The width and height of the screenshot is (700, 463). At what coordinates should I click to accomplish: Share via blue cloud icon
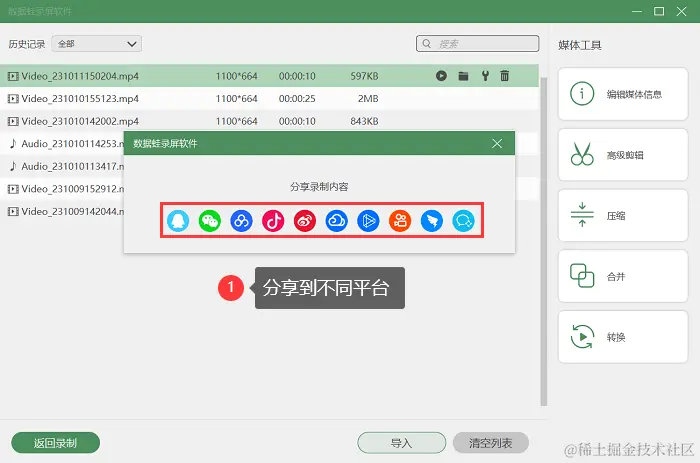337,221
